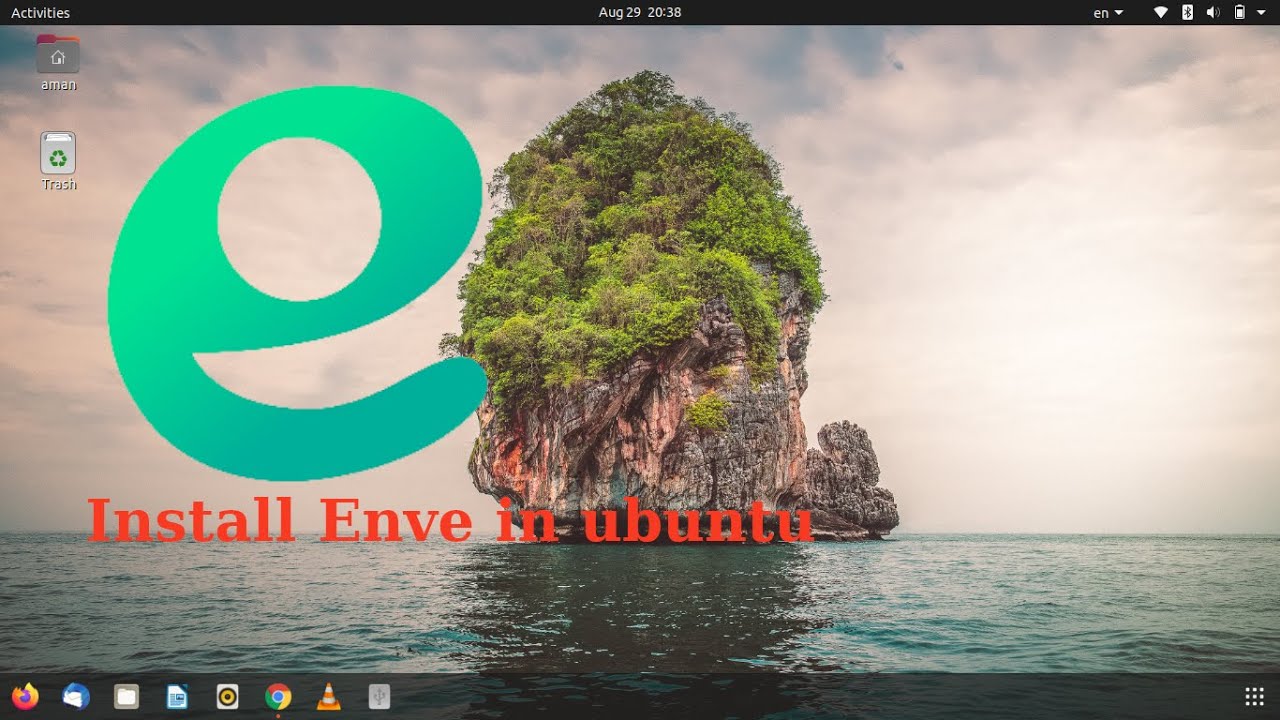Open the Trash desktop icon
Image resolution: width=1280 pixels, height=720 pixels.
pyautogui.click(x=58, y=161)
